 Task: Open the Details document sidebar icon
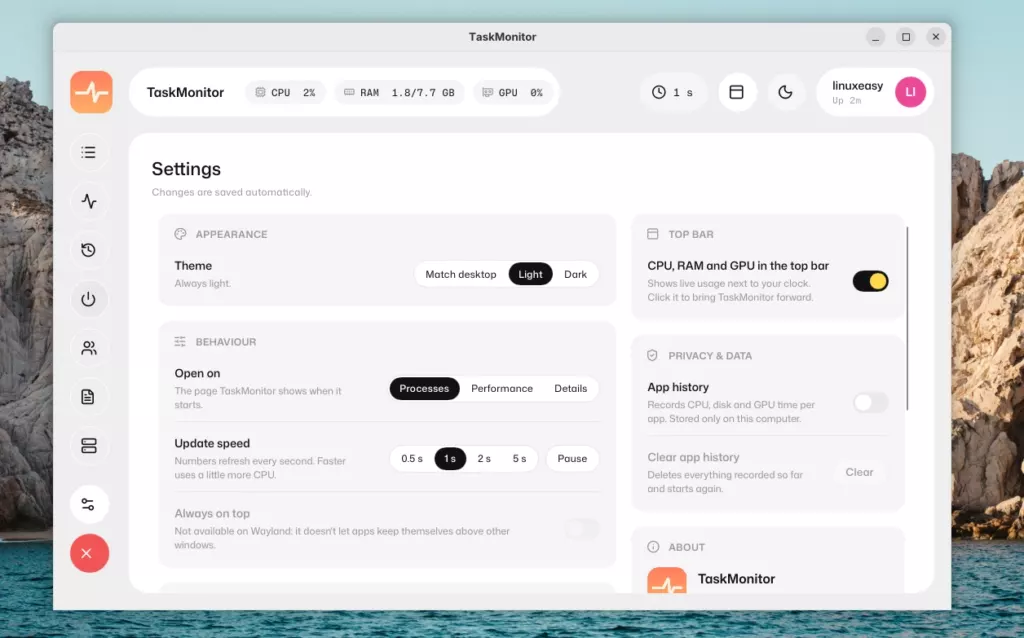pos(89,397)
